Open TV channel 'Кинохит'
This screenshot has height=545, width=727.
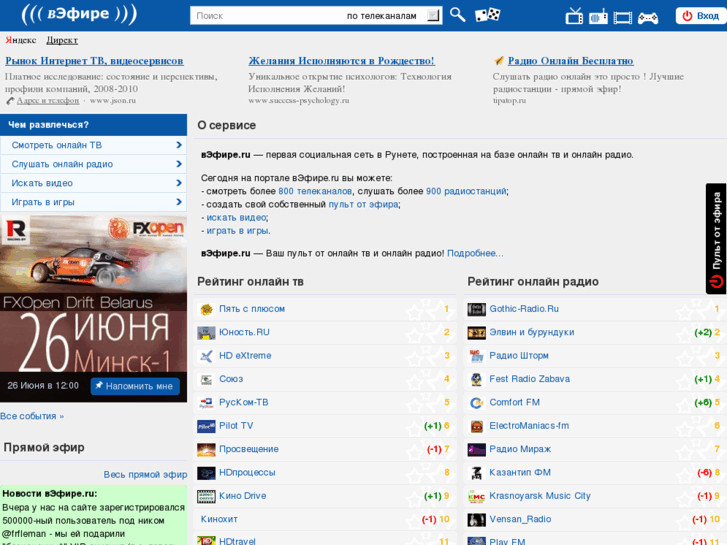pos(219,519)
